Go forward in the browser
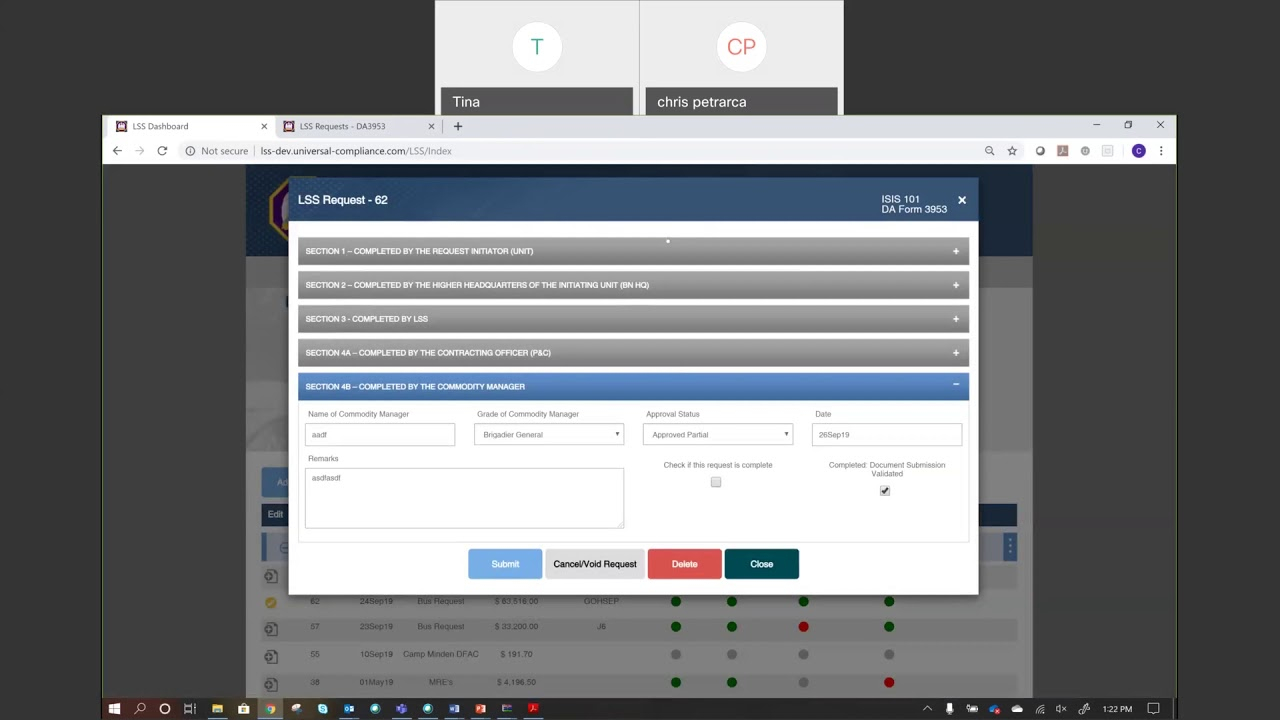 point(139,151)
